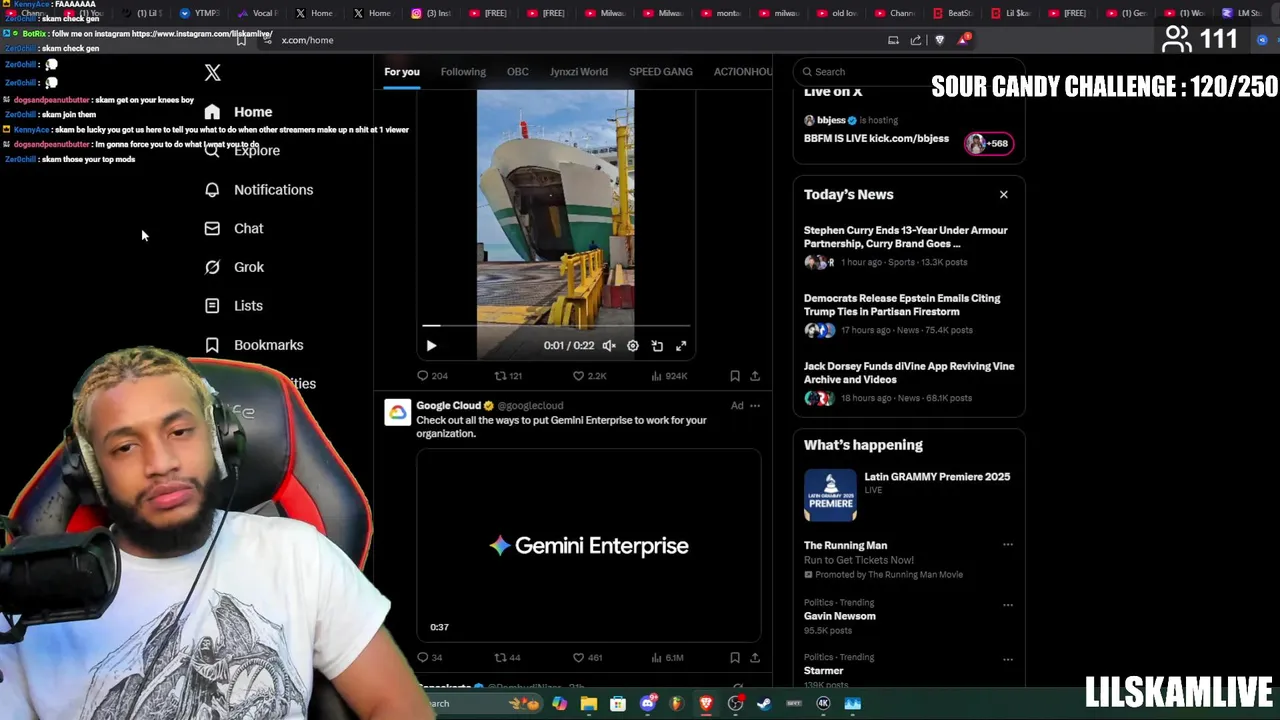Screen dimensions: 1280x720
Task: Switch to SPEED GANG tab
Action: click(661, 72)
